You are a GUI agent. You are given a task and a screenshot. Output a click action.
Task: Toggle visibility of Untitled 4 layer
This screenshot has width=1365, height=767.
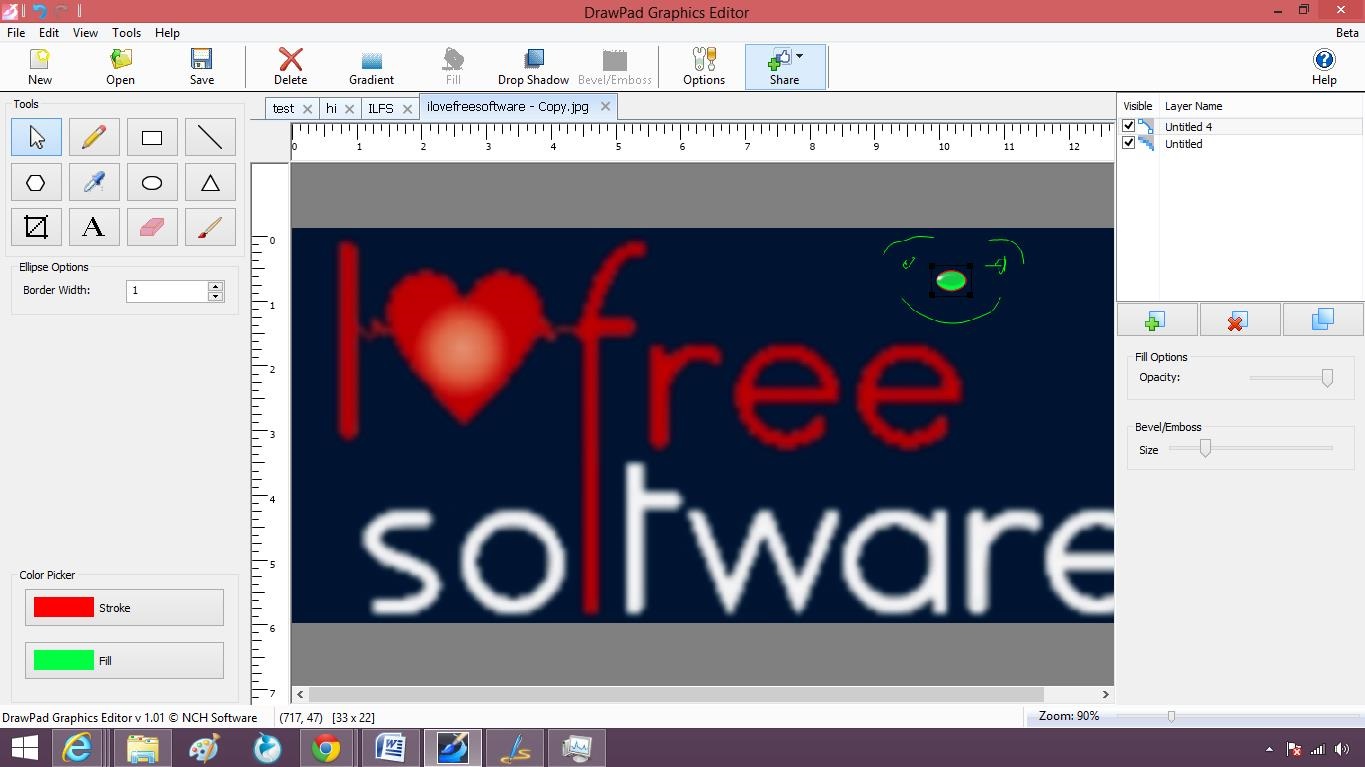point(1129,126)
